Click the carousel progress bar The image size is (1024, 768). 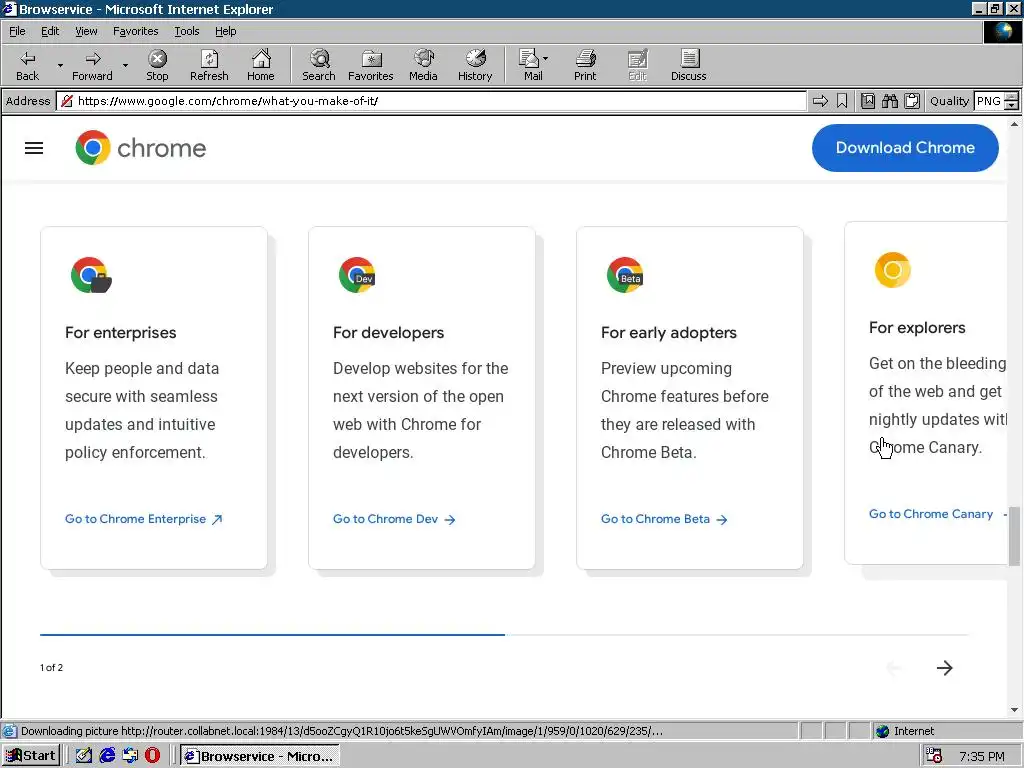[504, 634]
